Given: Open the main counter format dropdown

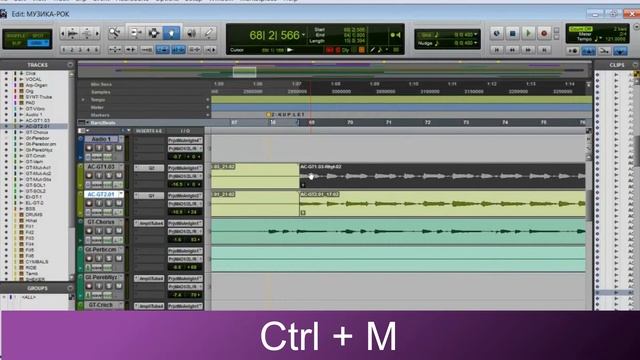Looking at the screenshot, I should (x=303, y=35).
